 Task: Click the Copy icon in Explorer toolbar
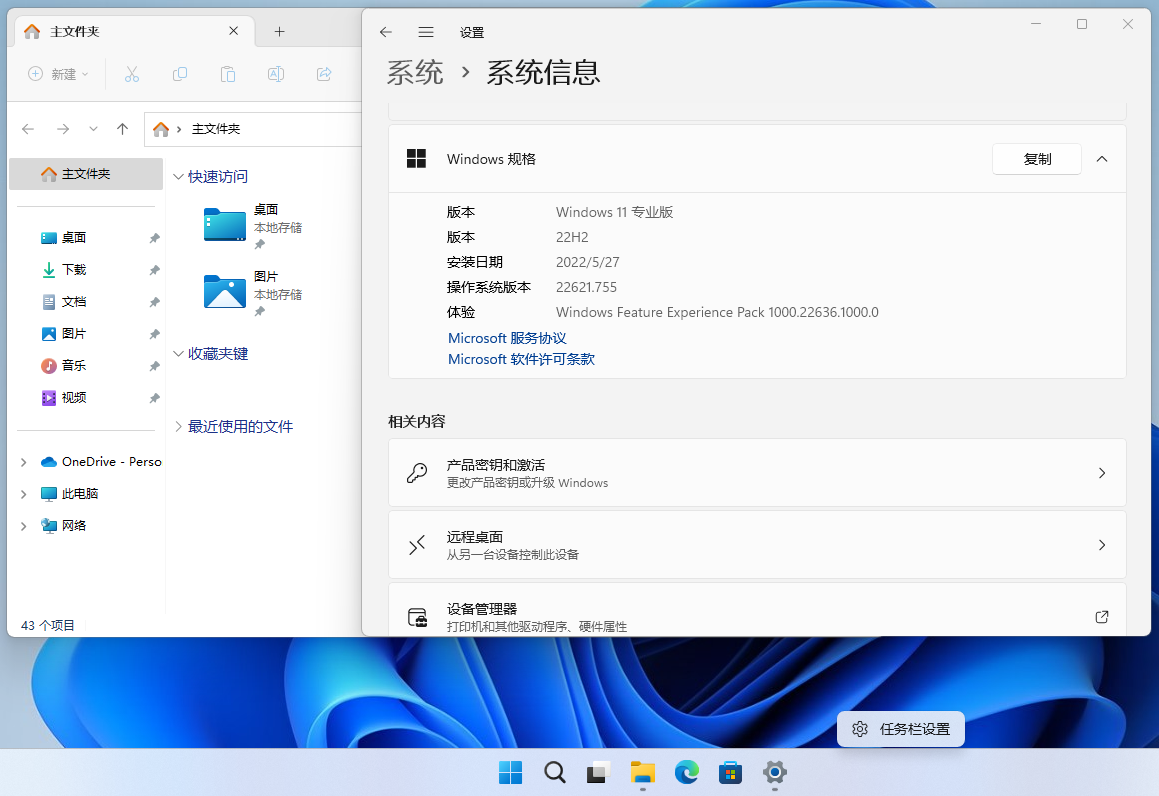(180, 74)
